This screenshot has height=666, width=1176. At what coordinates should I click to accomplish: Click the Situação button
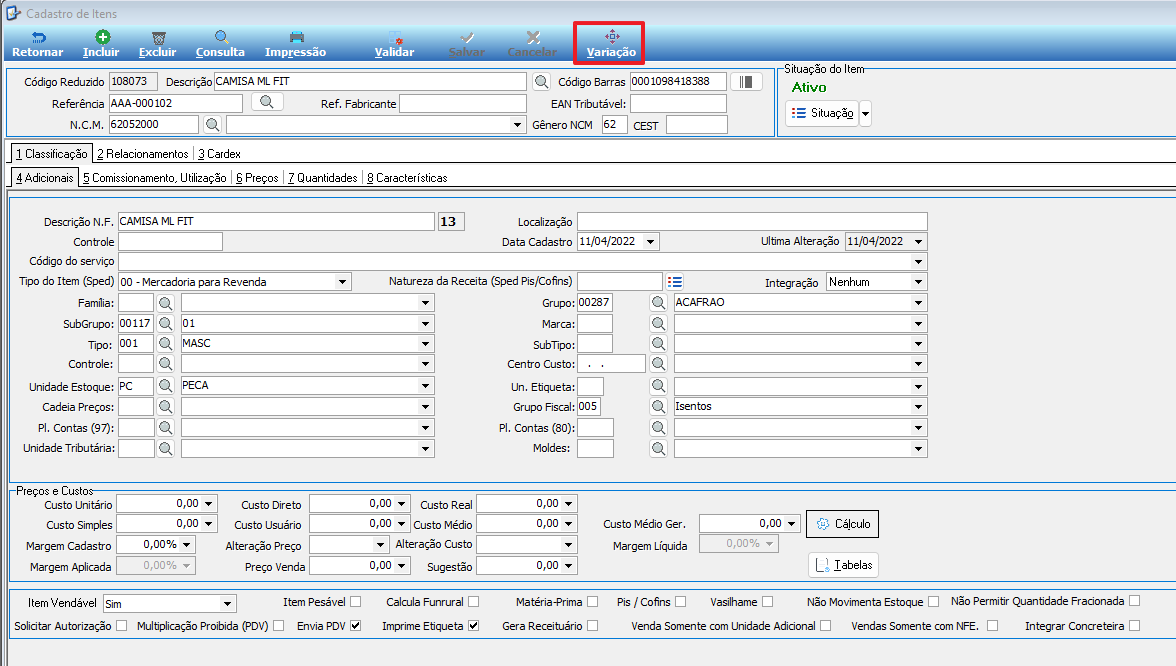[822, 113]
